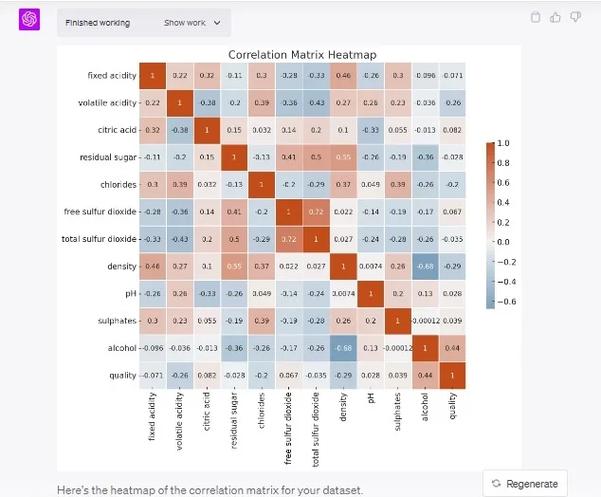
Task: Click the heatmap caption text below image
Action: click(x=210, y=490)
